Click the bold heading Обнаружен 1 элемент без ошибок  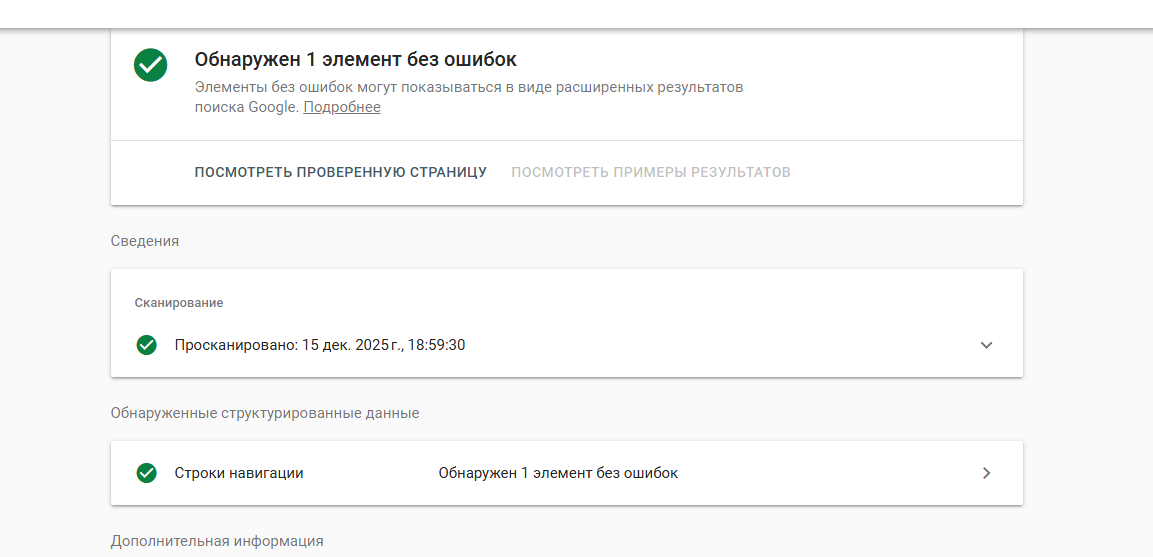point(355,60)
